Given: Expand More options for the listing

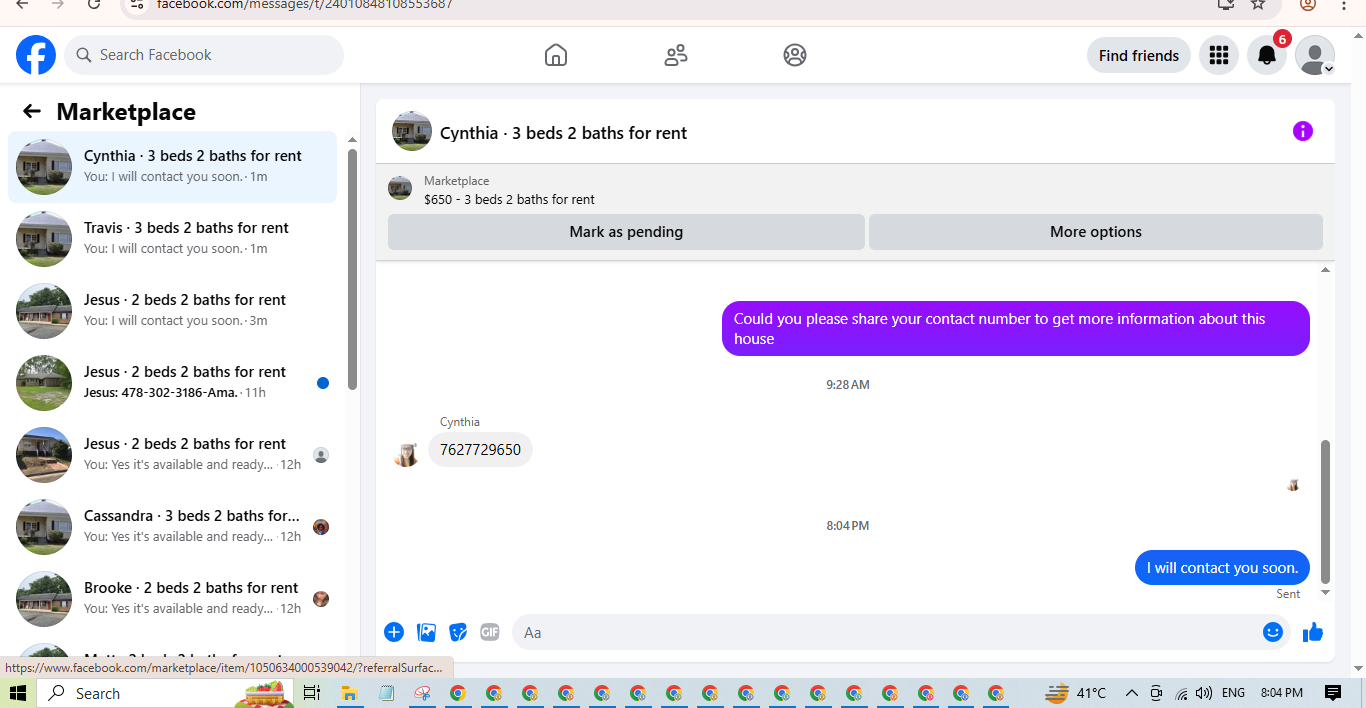Looking at the screenshot, I should coord(1095,232).
